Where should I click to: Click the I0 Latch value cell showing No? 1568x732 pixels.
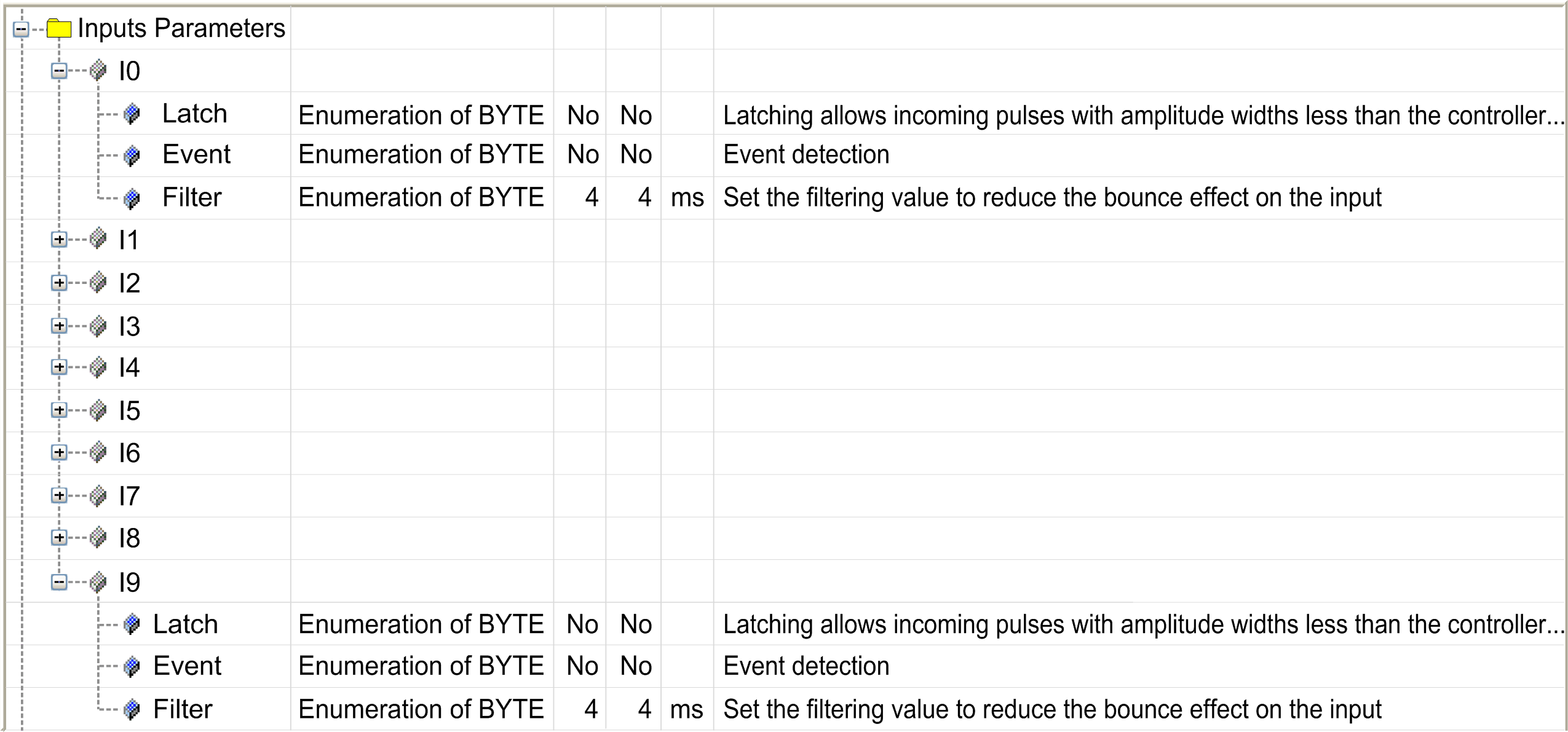tap(582, 115)
